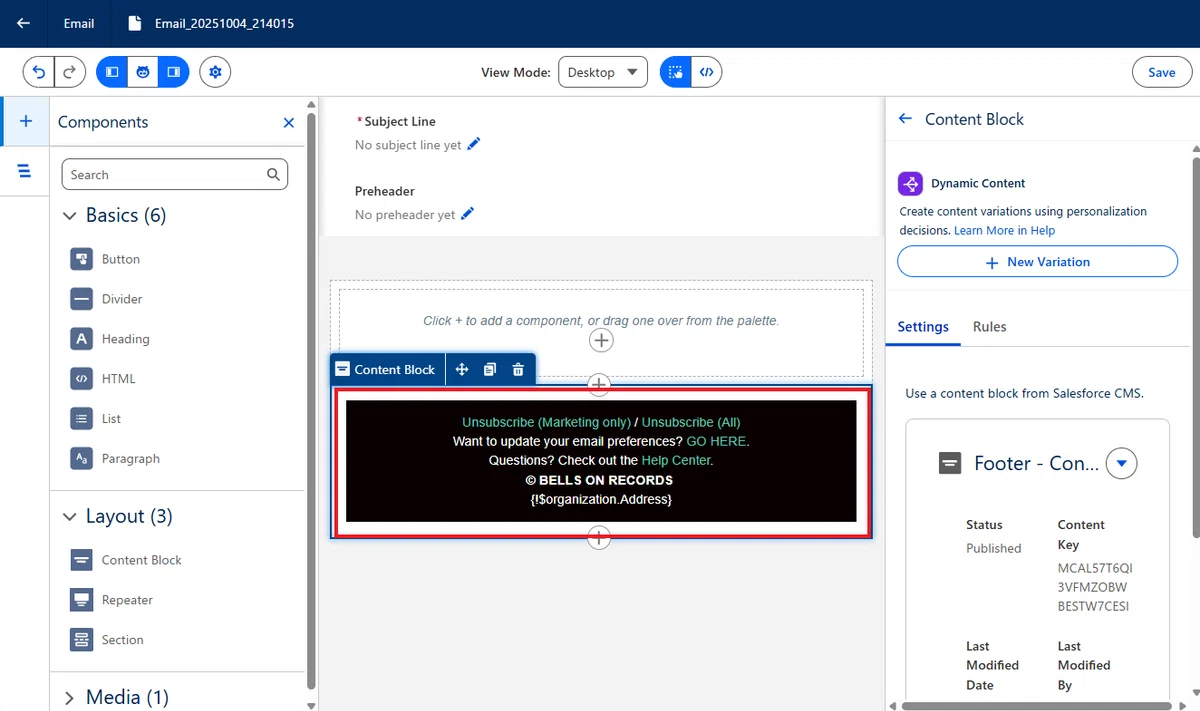Viewport: 1200px width, 711px height.
Task: Click the Email breadcrumb in header
Action: tap(79, 23)
